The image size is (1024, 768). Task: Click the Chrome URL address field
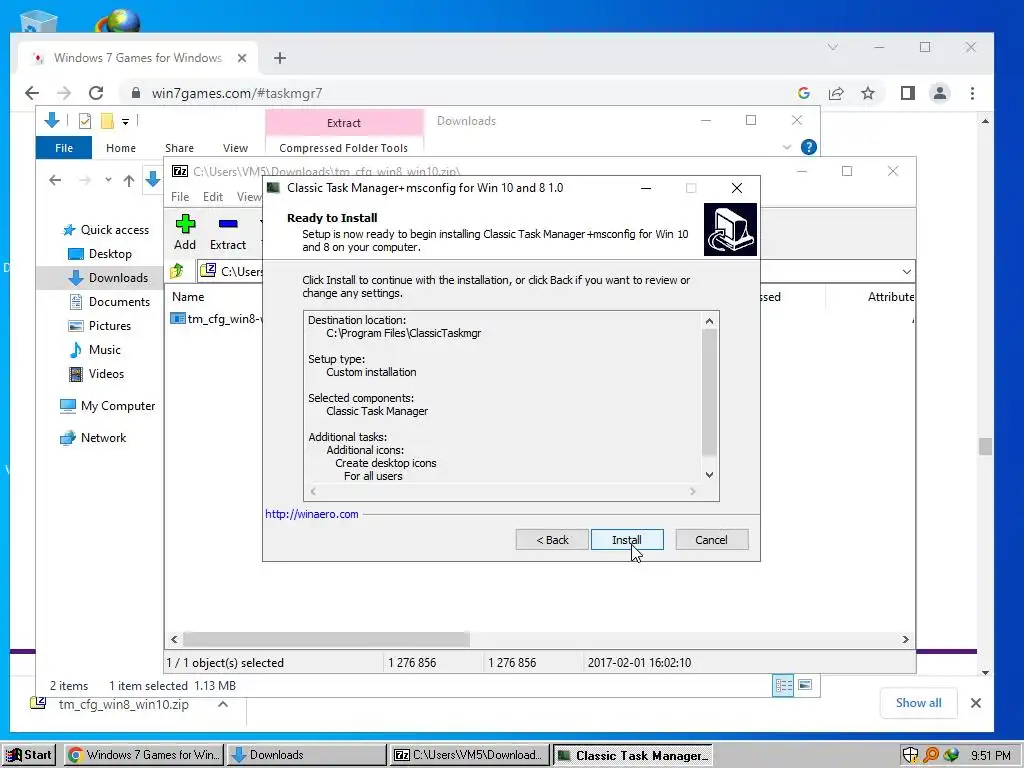click(457, 93)
